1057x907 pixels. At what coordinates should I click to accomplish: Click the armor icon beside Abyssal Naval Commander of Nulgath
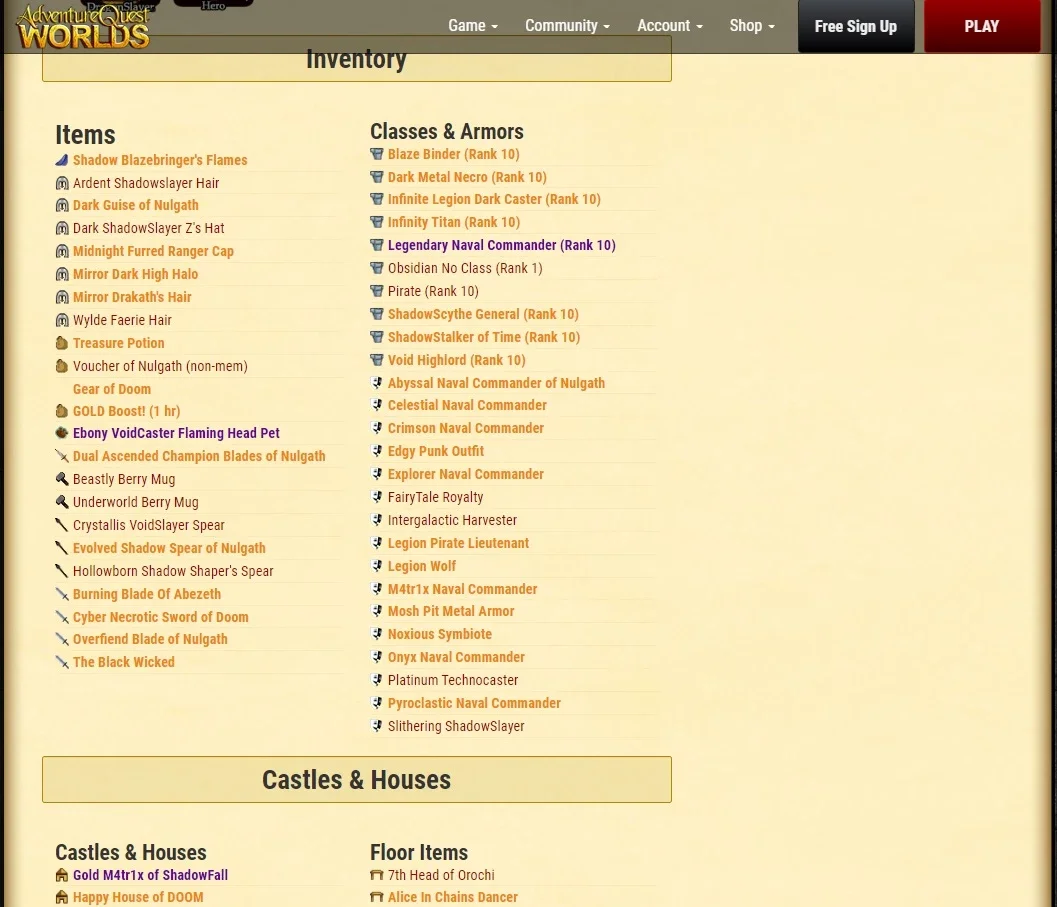click(x=377, y=383)
